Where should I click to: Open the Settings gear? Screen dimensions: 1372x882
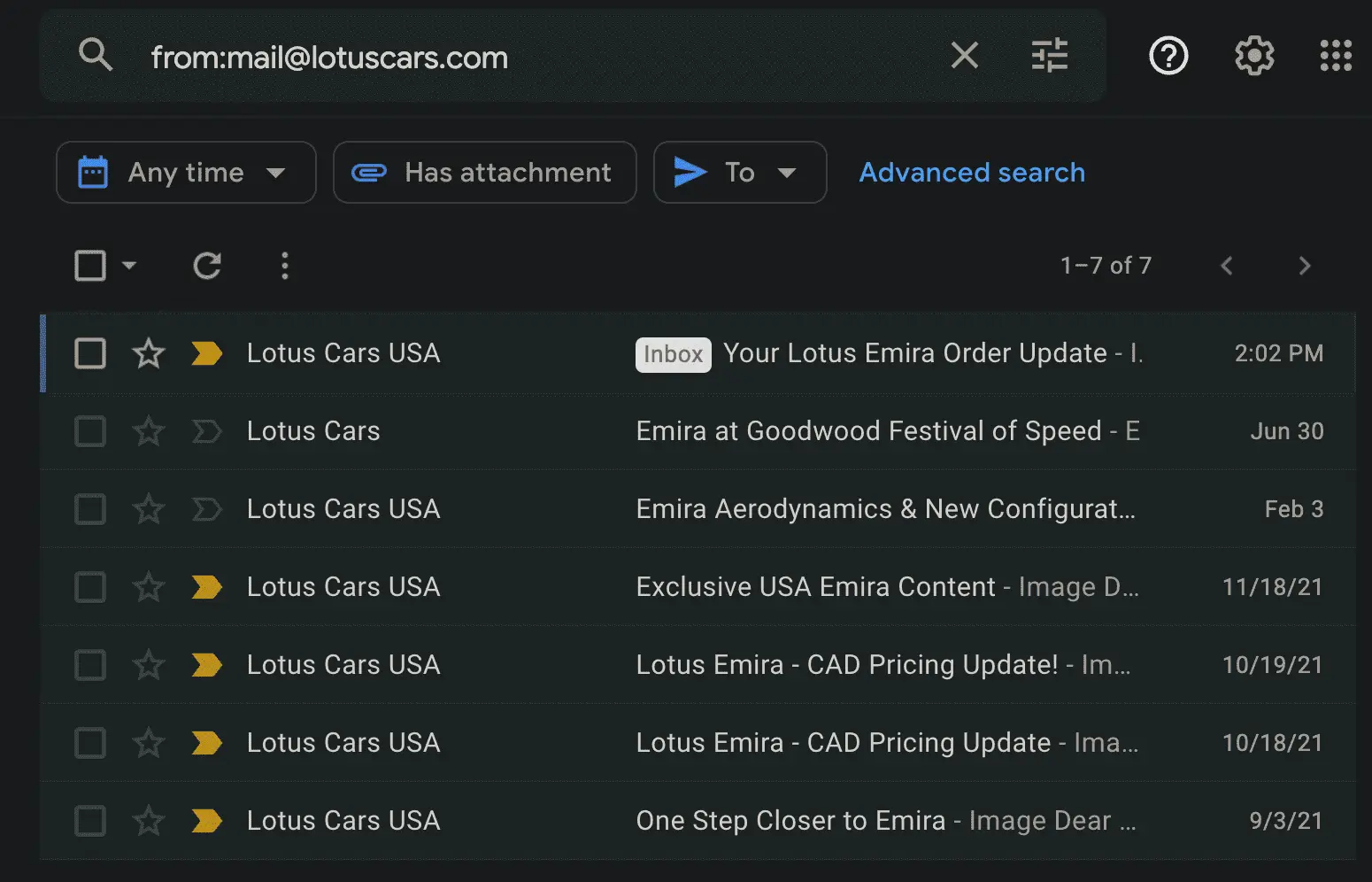tap(1253, 56)
